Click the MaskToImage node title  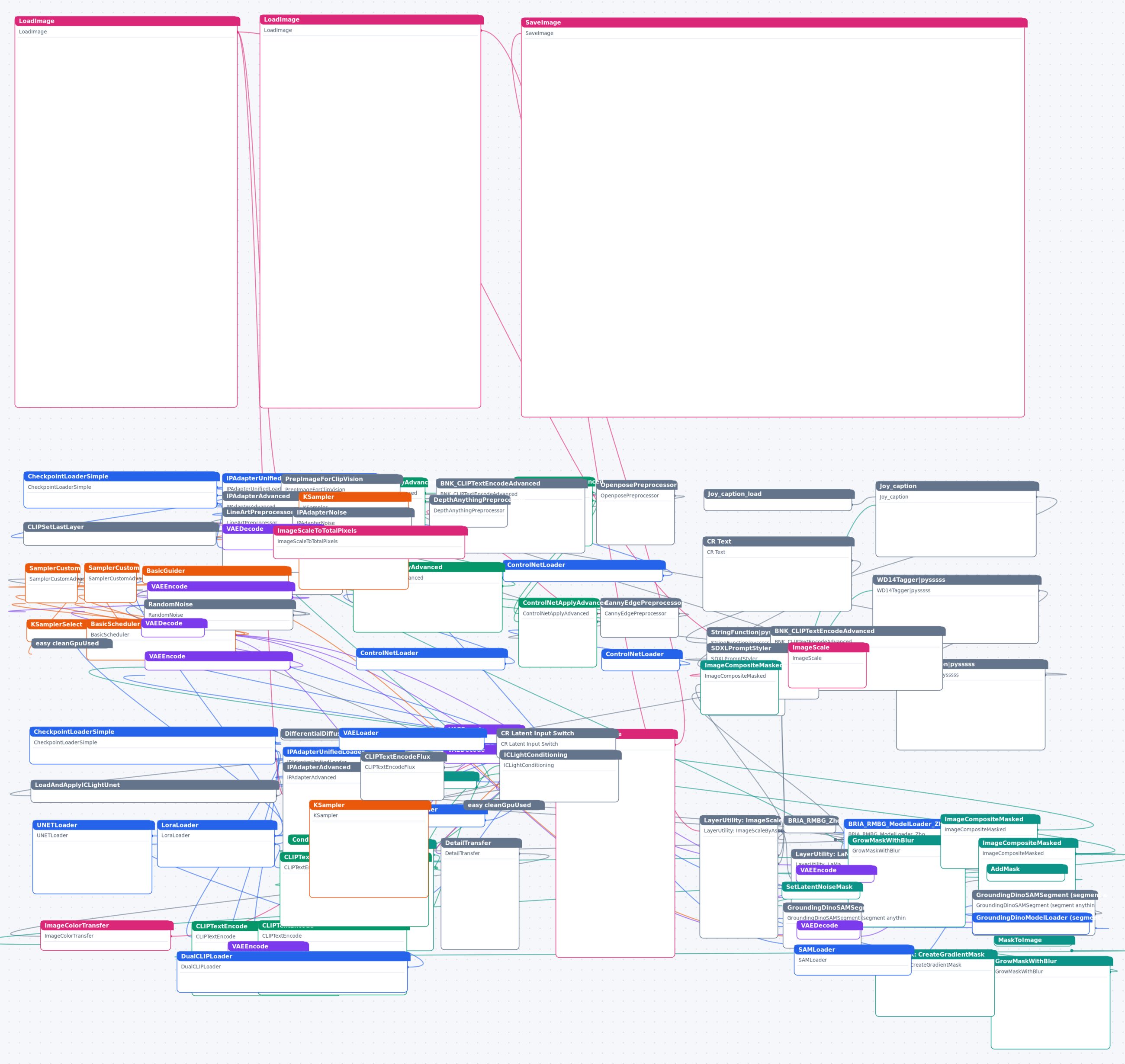1035,940
